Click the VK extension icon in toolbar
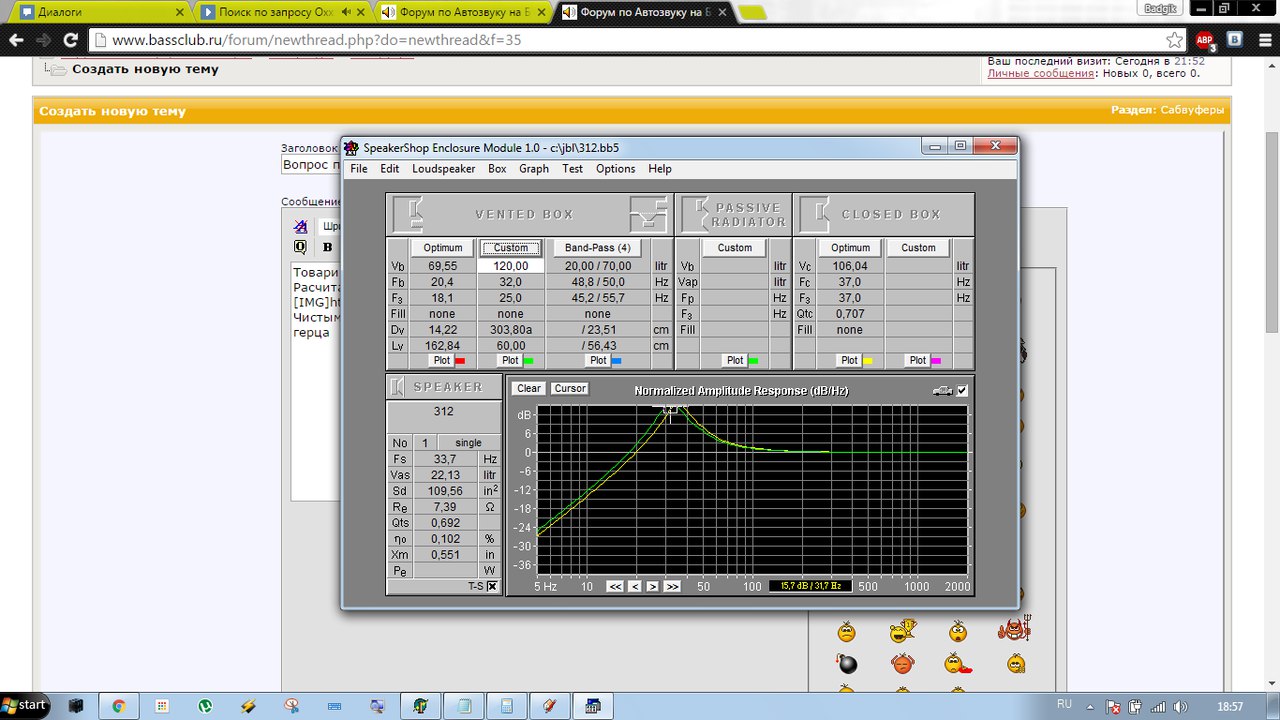Screen dimensions: 1280x720 pos(1235,40)
